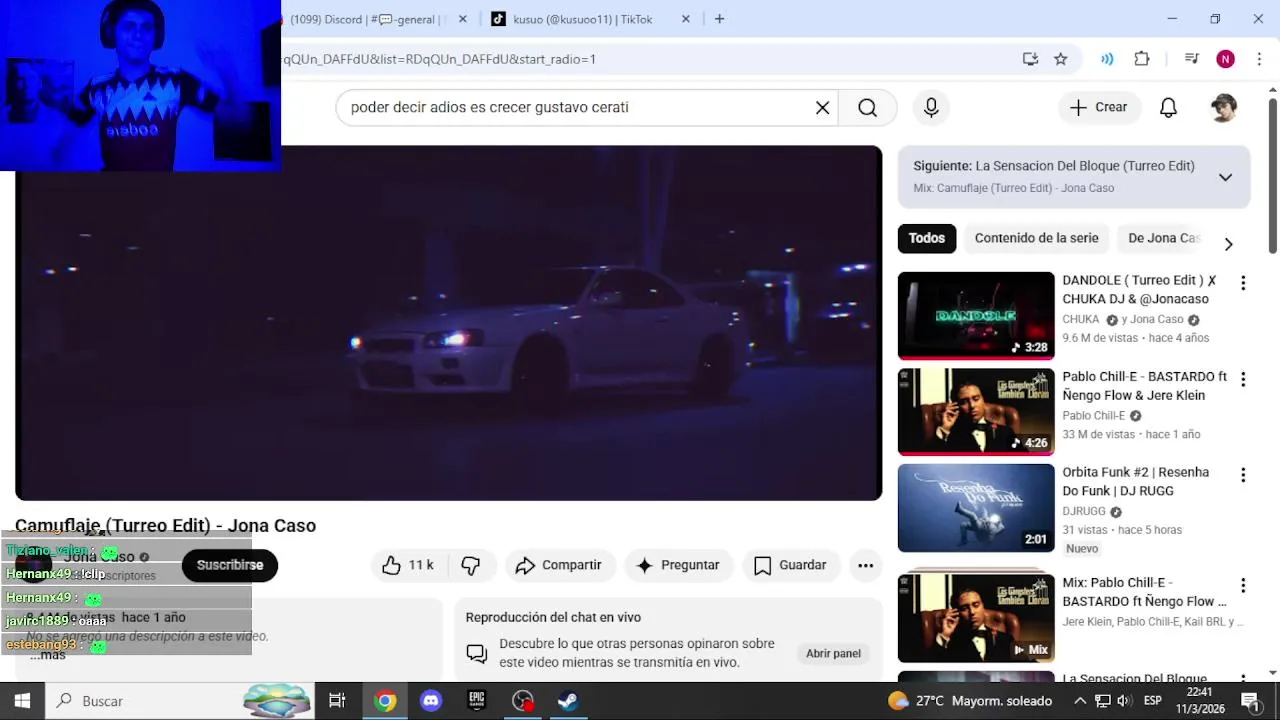Open a new Chrome tab

[719, 19]
